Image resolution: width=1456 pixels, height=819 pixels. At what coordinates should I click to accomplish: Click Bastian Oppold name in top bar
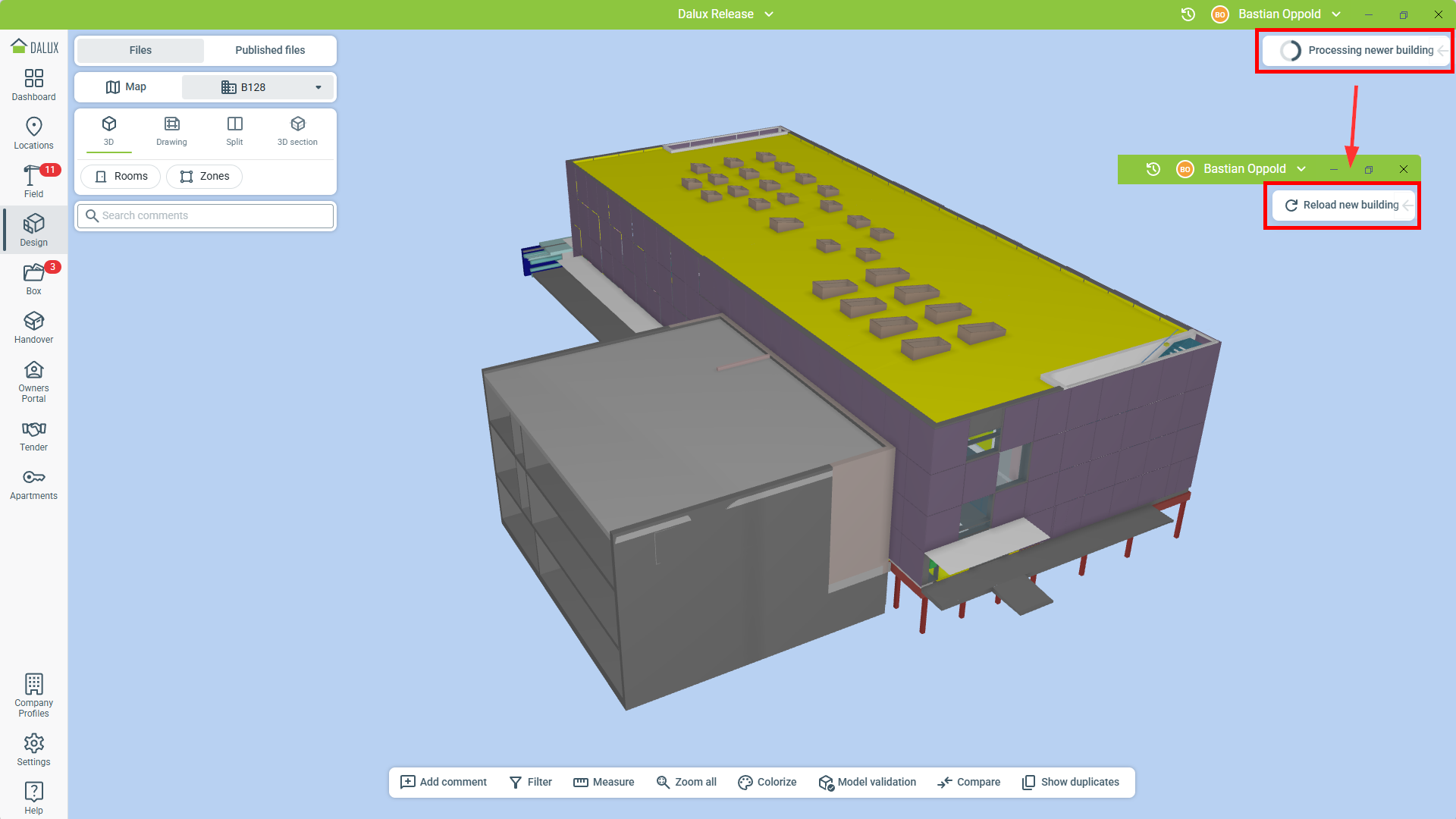(1280, 14)
